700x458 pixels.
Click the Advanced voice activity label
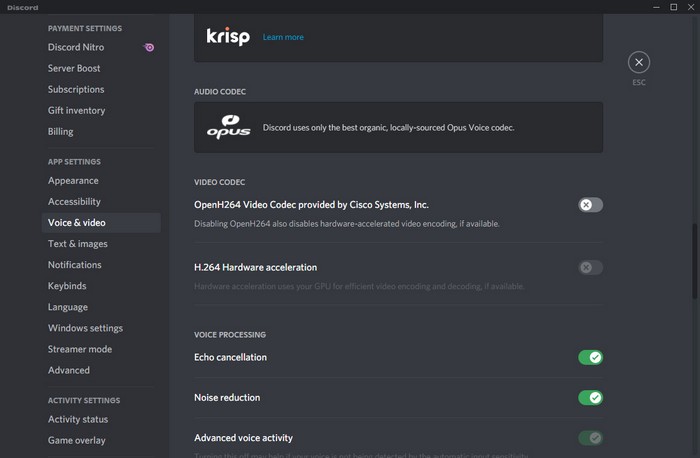(x=243, y=438)
